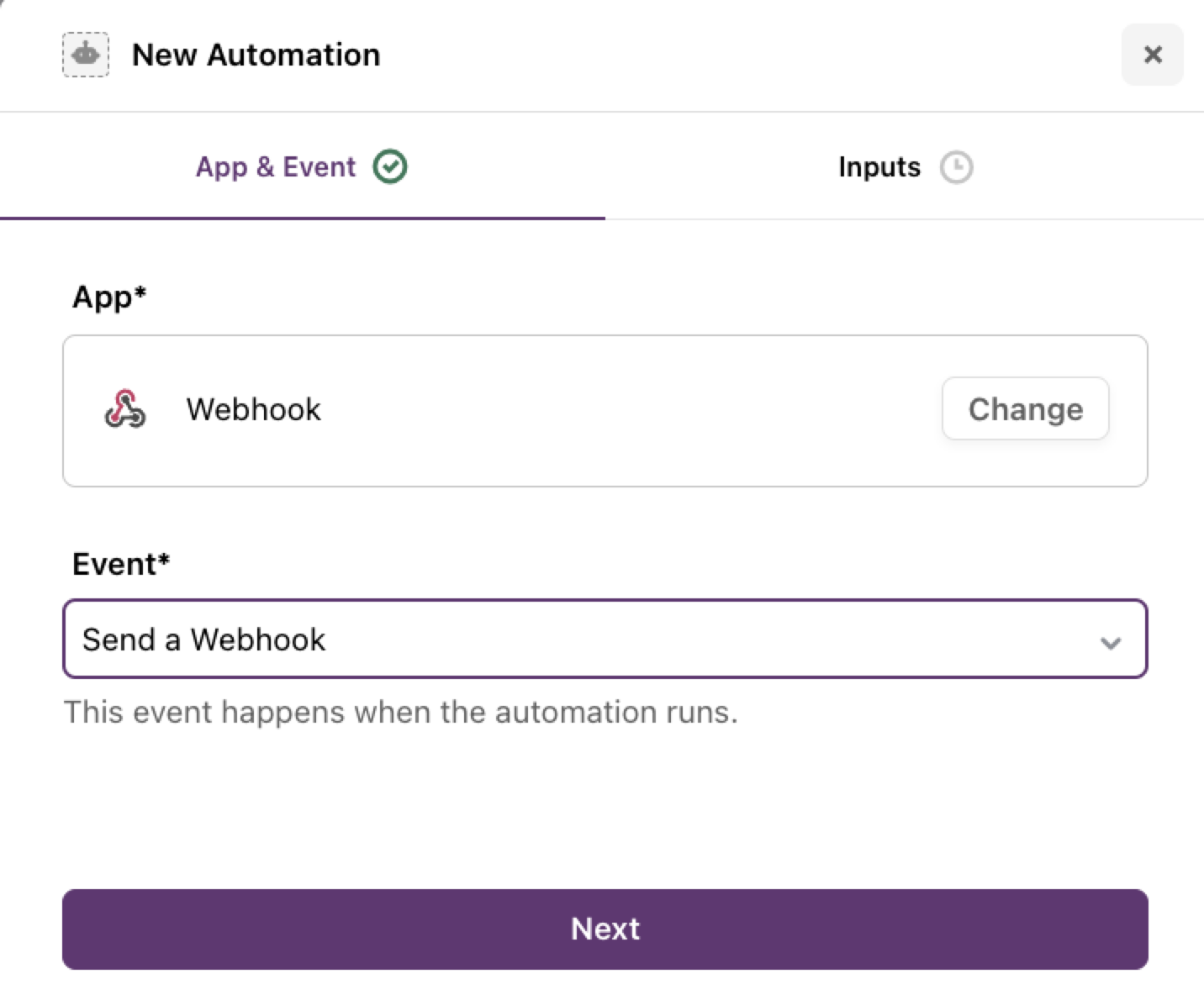Image resolution: width=1204 pixels, height=995 pixels.
Task: Hit the purple Next button
Action: pos(605,929)
